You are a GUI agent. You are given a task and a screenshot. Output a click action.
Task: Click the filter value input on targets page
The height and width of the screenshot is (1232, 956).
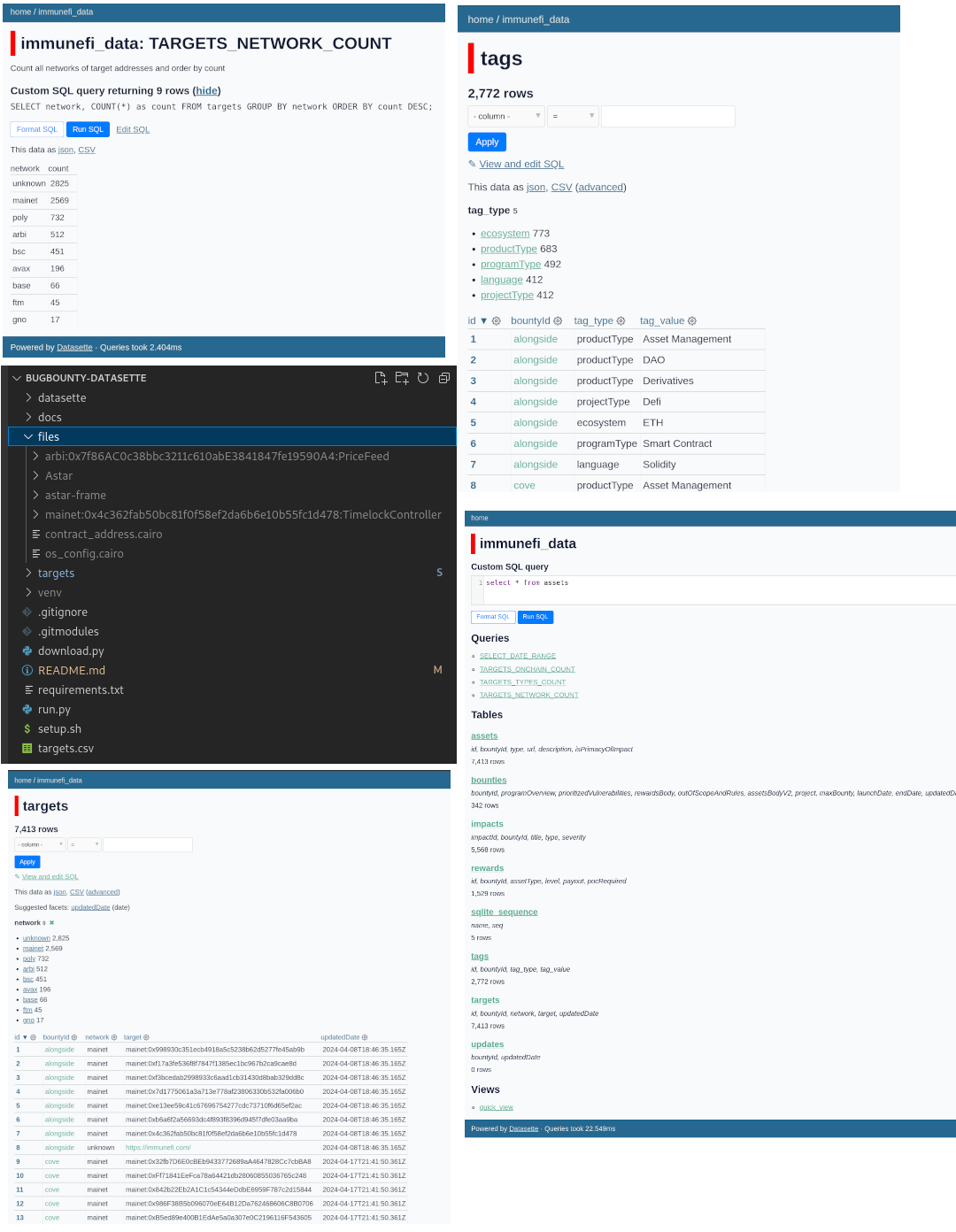148,845
